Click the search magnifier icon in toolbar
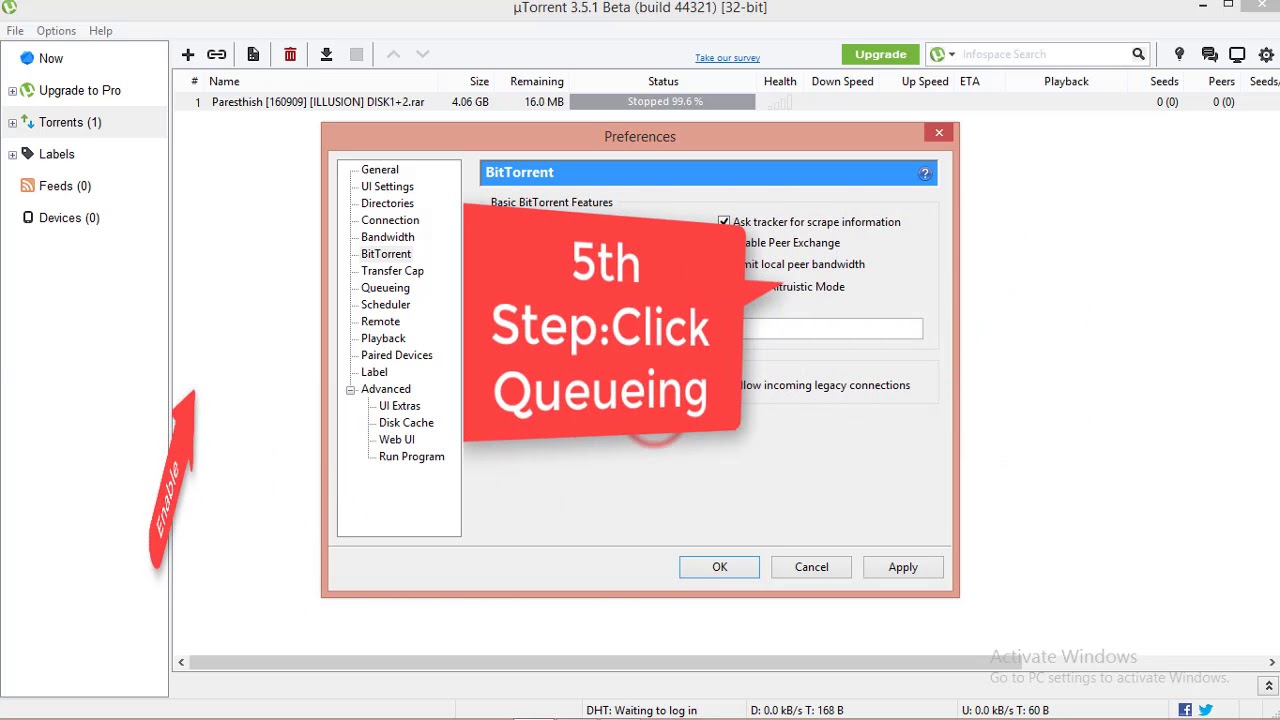The height and width of the screenshot is (720, 1280). [1138, 54]
